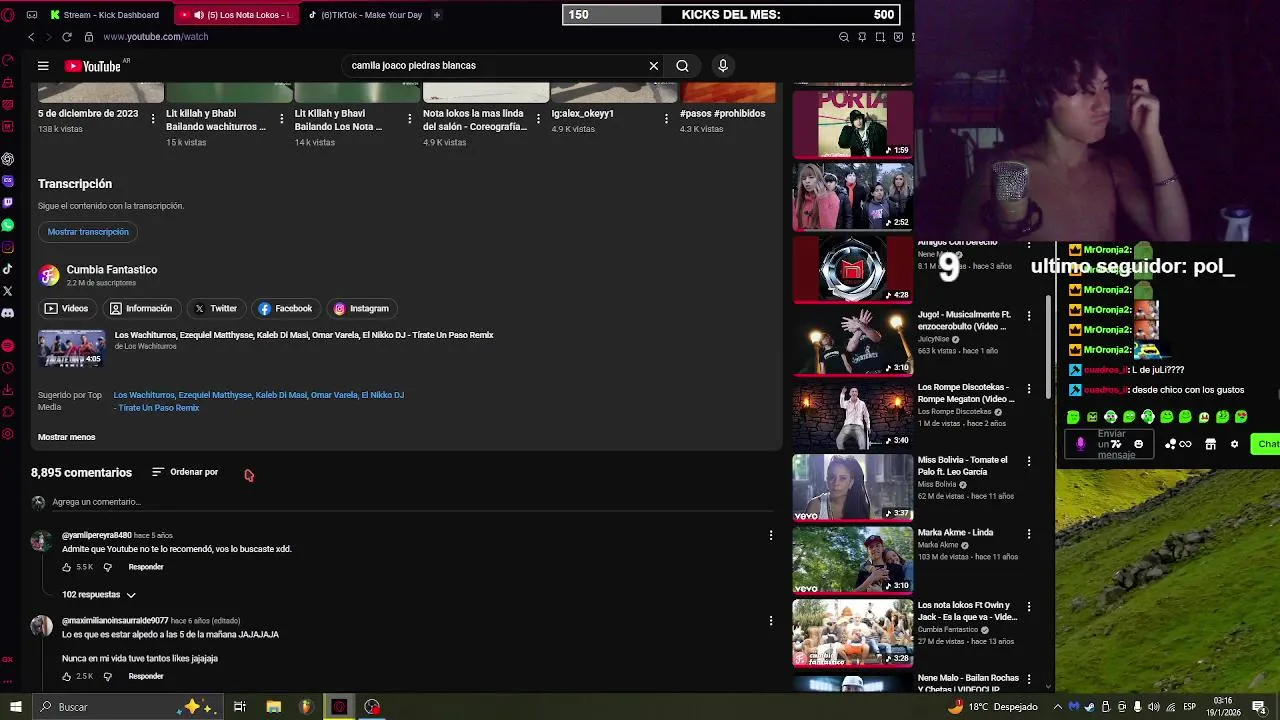The height and width of the screenshot is (720, 1280).
Task: Open the Ordenar por comment sort menu
Action: tap(185, 472)
